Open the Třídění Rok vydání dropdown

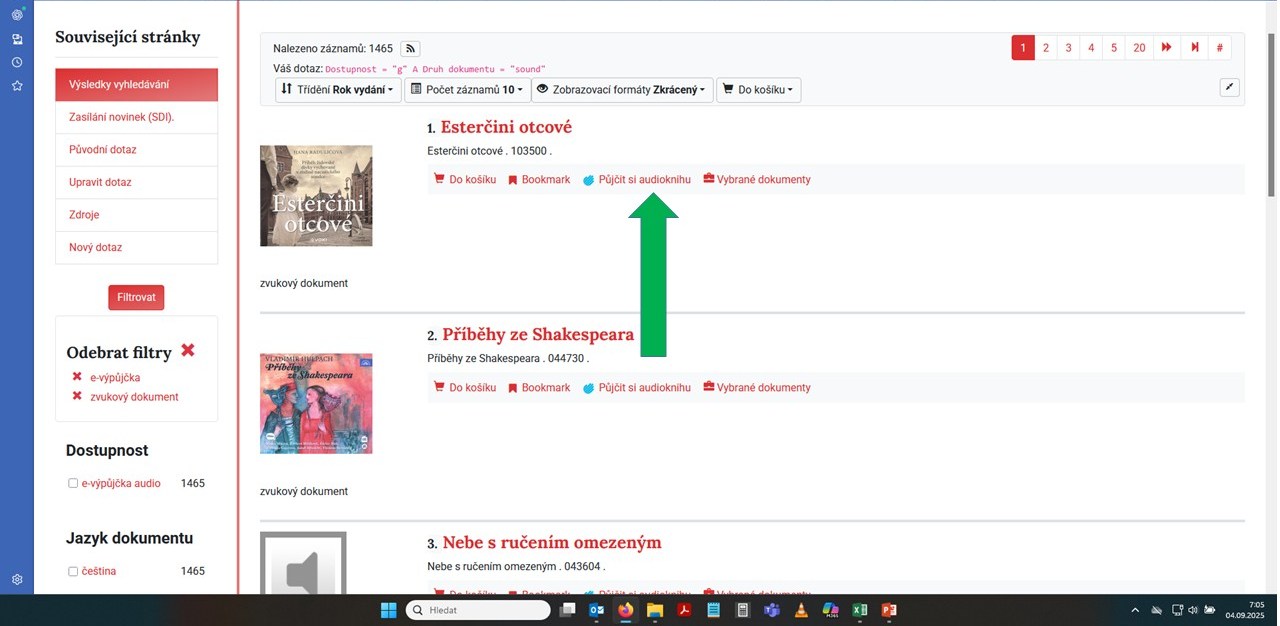coord(338,90)
